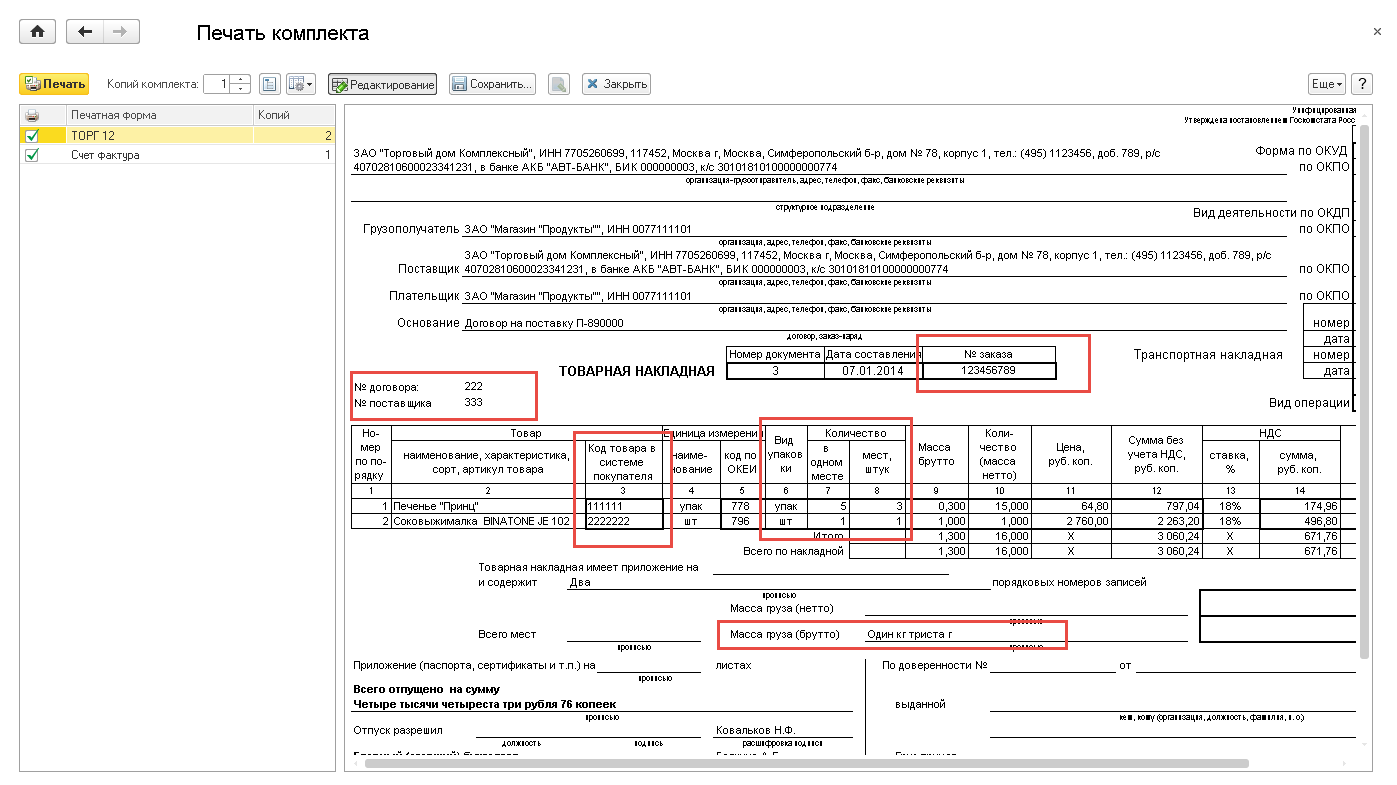
Task: Click buyer code cell 2222222
Action: click(x=624, y=521)
